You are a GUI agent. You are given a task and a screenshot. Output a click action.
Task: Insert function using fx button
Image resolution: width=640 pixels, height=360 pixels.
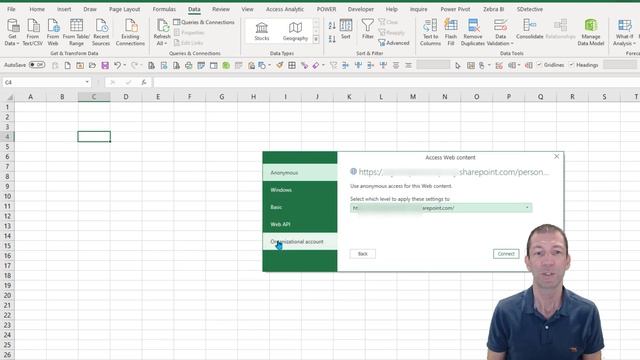144,82
